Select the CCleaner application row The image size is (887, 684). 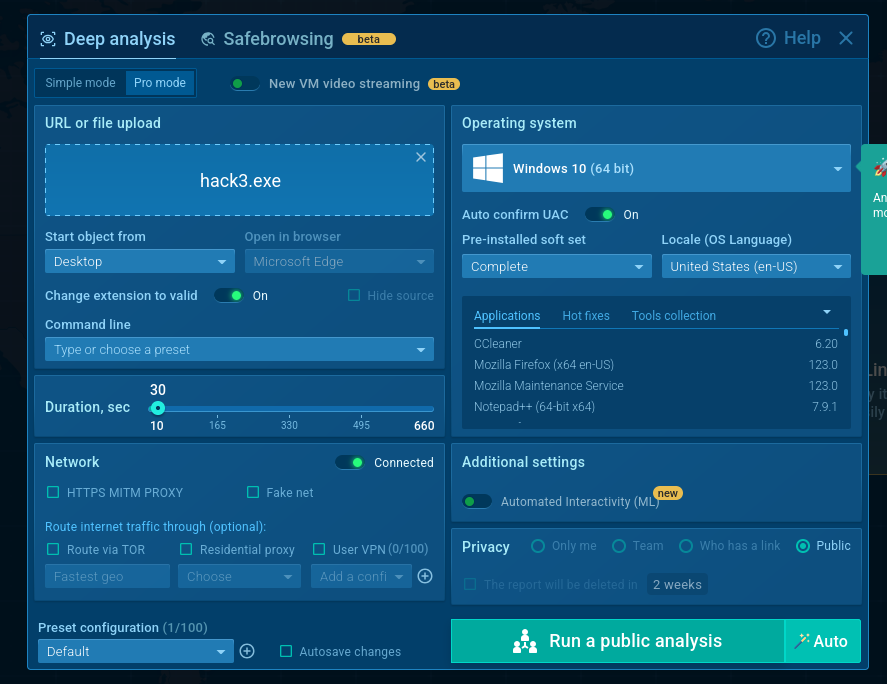pos(656,343)
